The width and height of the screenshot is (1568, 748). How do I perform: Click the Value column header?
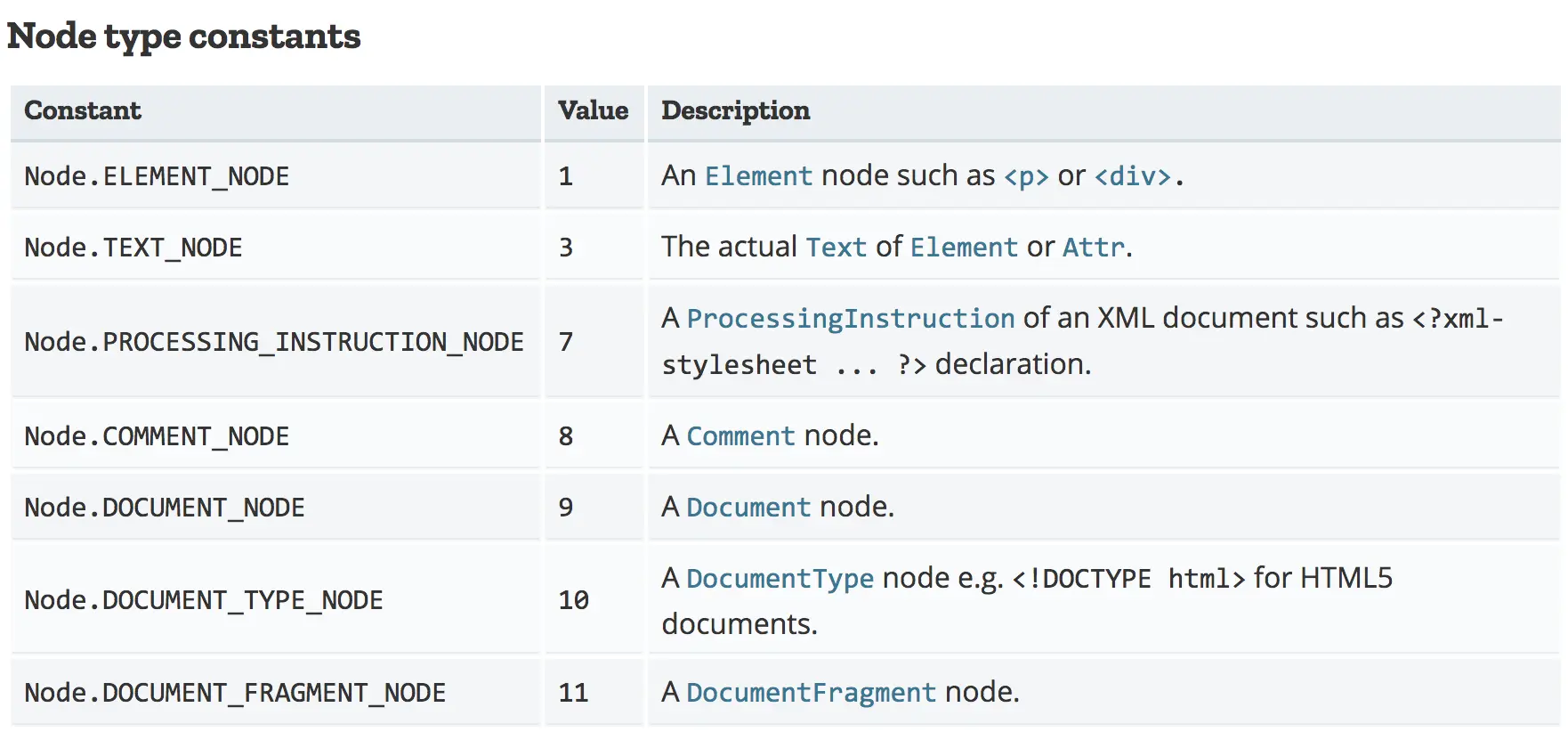593,110
